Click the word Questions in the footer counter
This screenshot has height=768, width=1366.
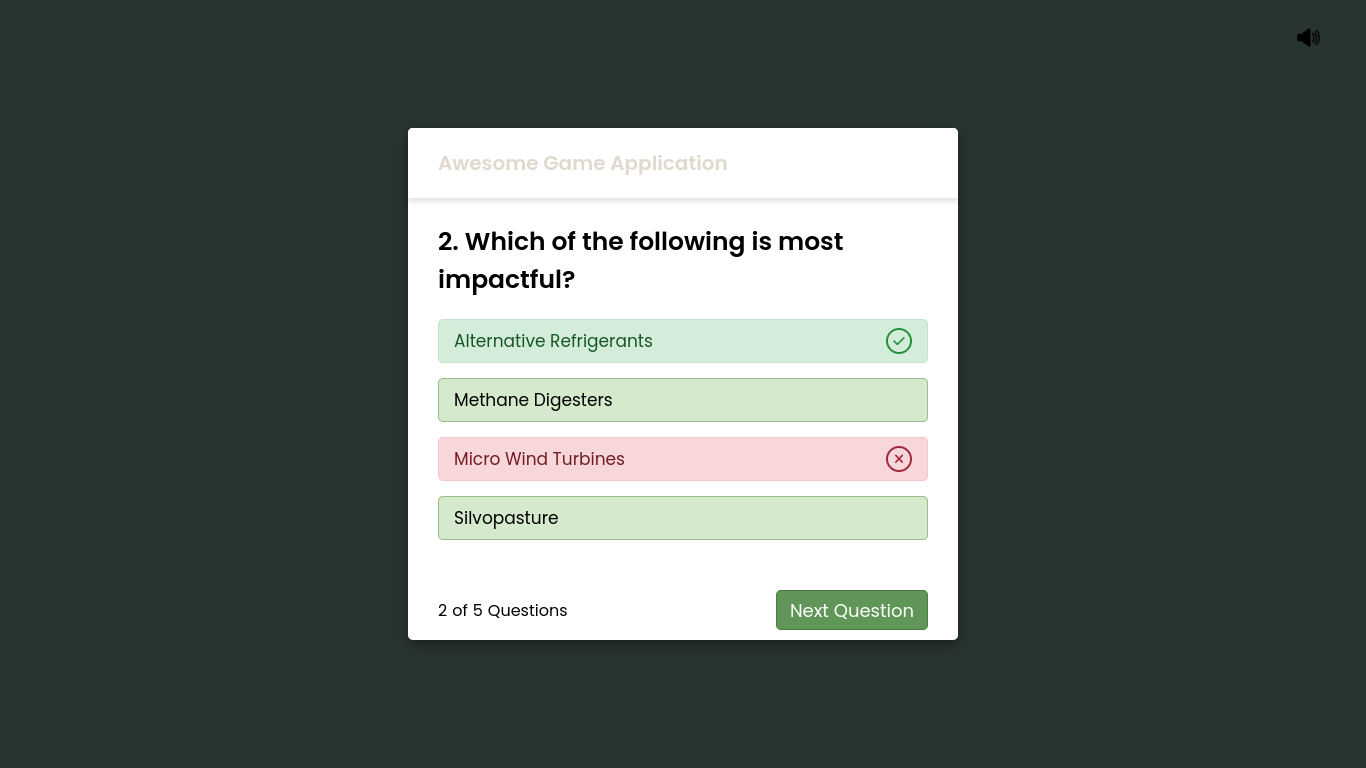pos(527,610)
